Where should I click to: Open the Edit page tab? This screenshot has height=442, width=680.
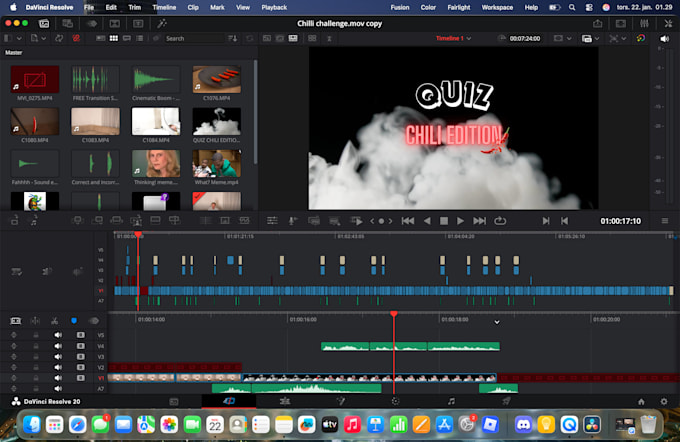(285, 401)
